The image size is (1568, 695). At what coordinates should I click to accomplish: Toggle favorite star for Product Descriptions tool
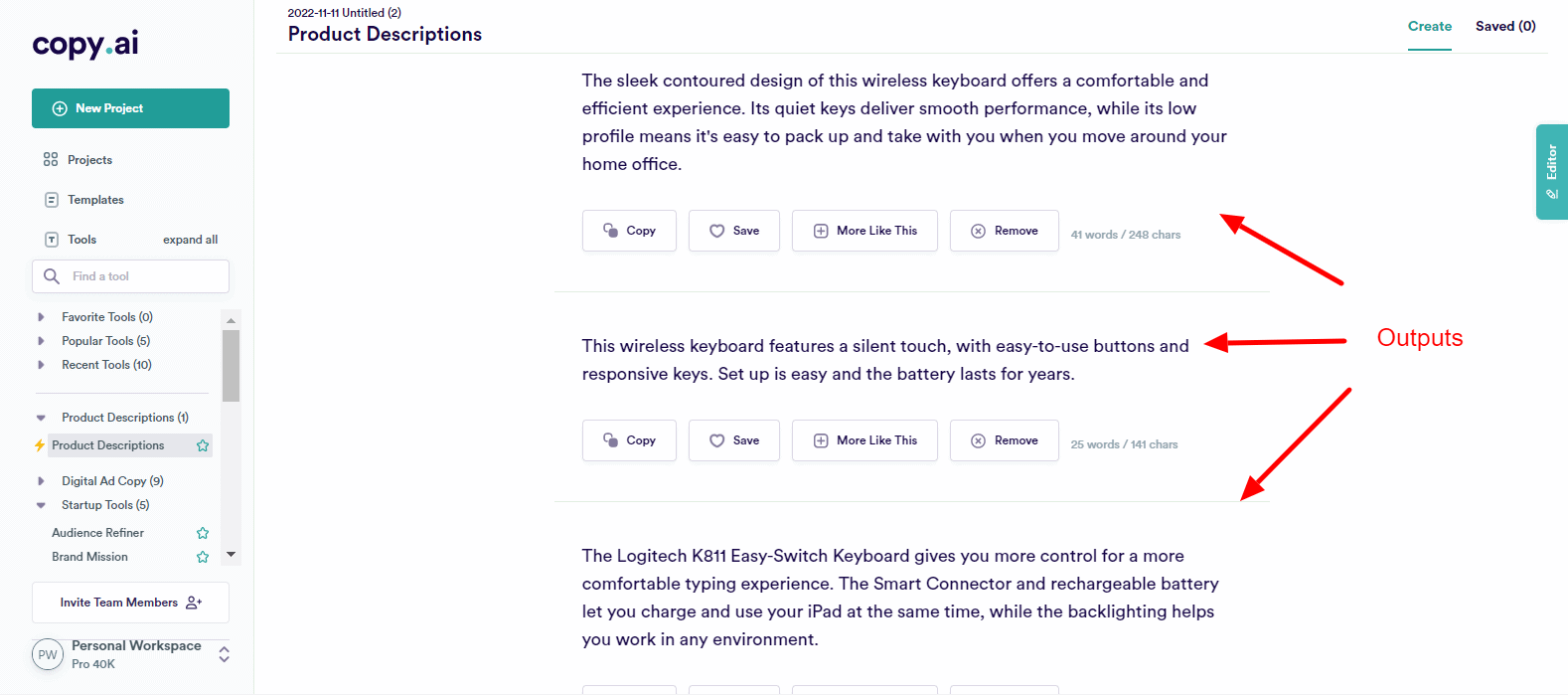(x=203, y=445)
